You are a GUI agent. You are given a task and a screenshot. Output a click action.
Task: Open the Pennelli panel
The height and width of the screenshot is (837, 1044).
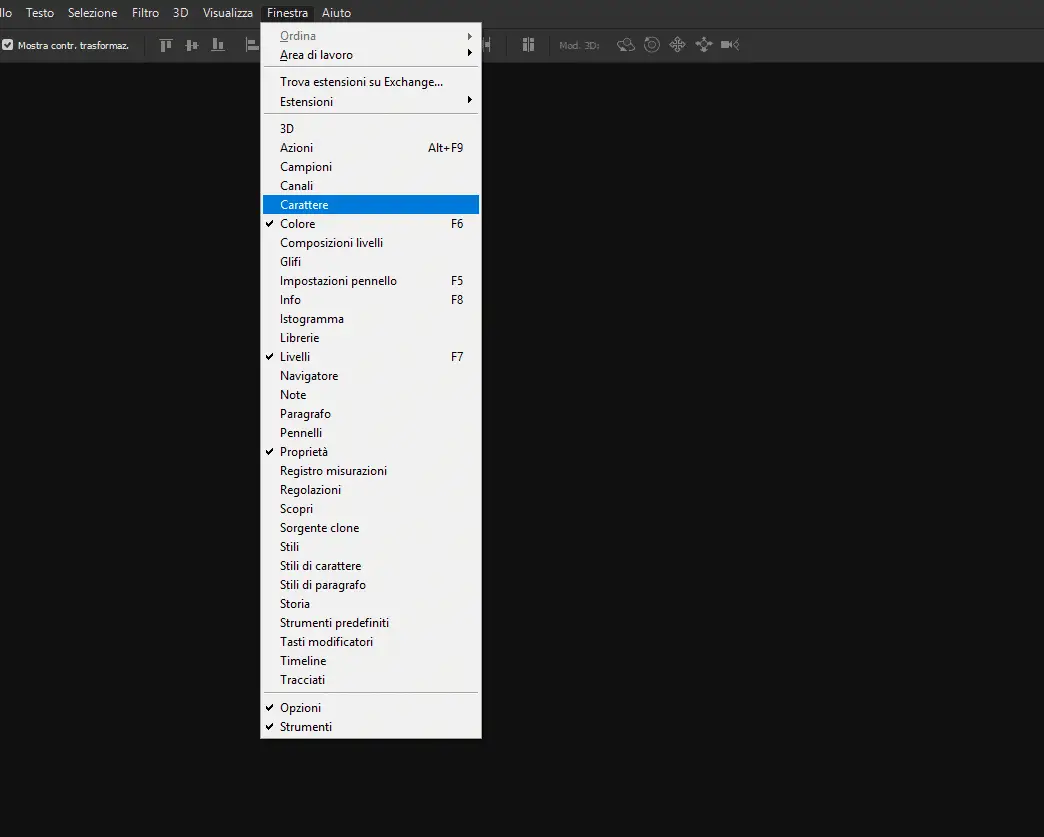(371, 433)
